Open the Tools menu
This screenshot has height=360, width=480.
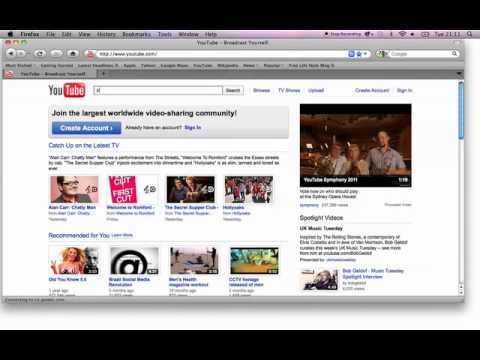pyautogui.click(x=165, y=34)
